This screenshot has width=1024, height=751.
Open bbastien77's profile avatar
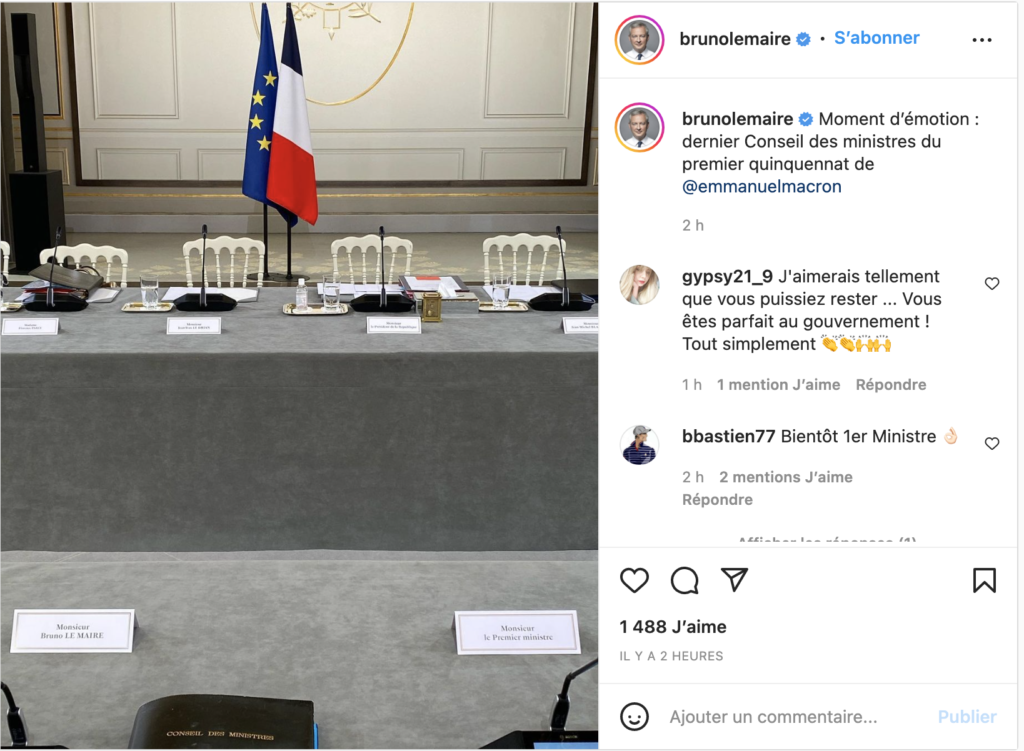pos(639,445)
